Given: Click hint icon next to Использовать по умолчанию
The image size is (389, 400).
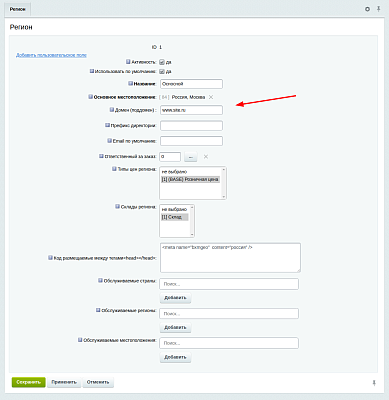Looking at the screenshot, I should pos(92,71).
